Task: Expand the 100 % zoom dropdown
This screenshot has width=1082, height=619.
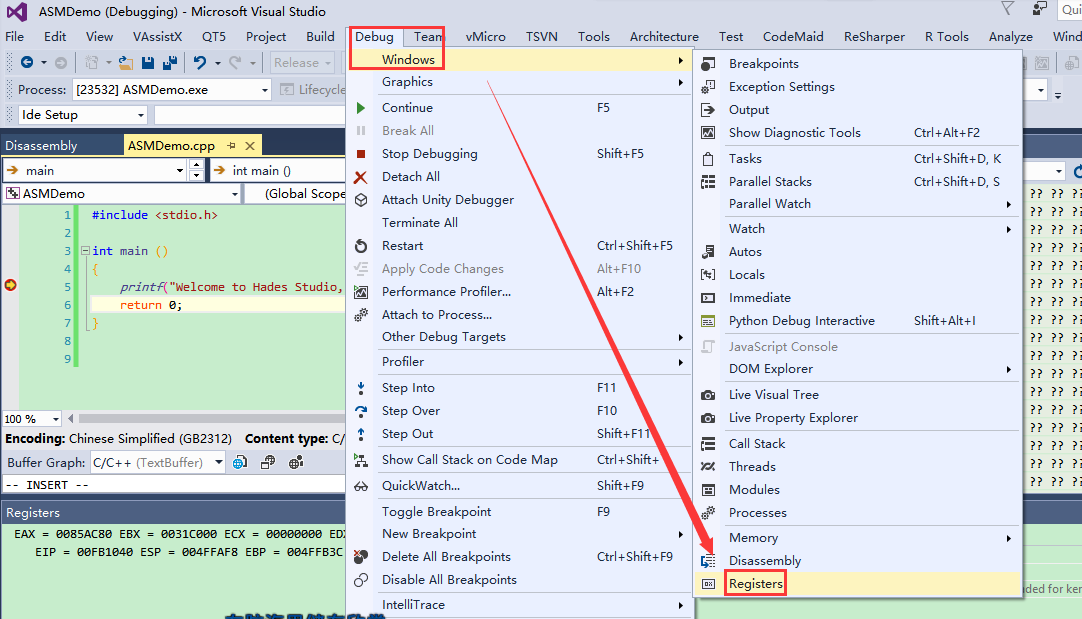Action: pyautogui.click(x=54, y=419)
